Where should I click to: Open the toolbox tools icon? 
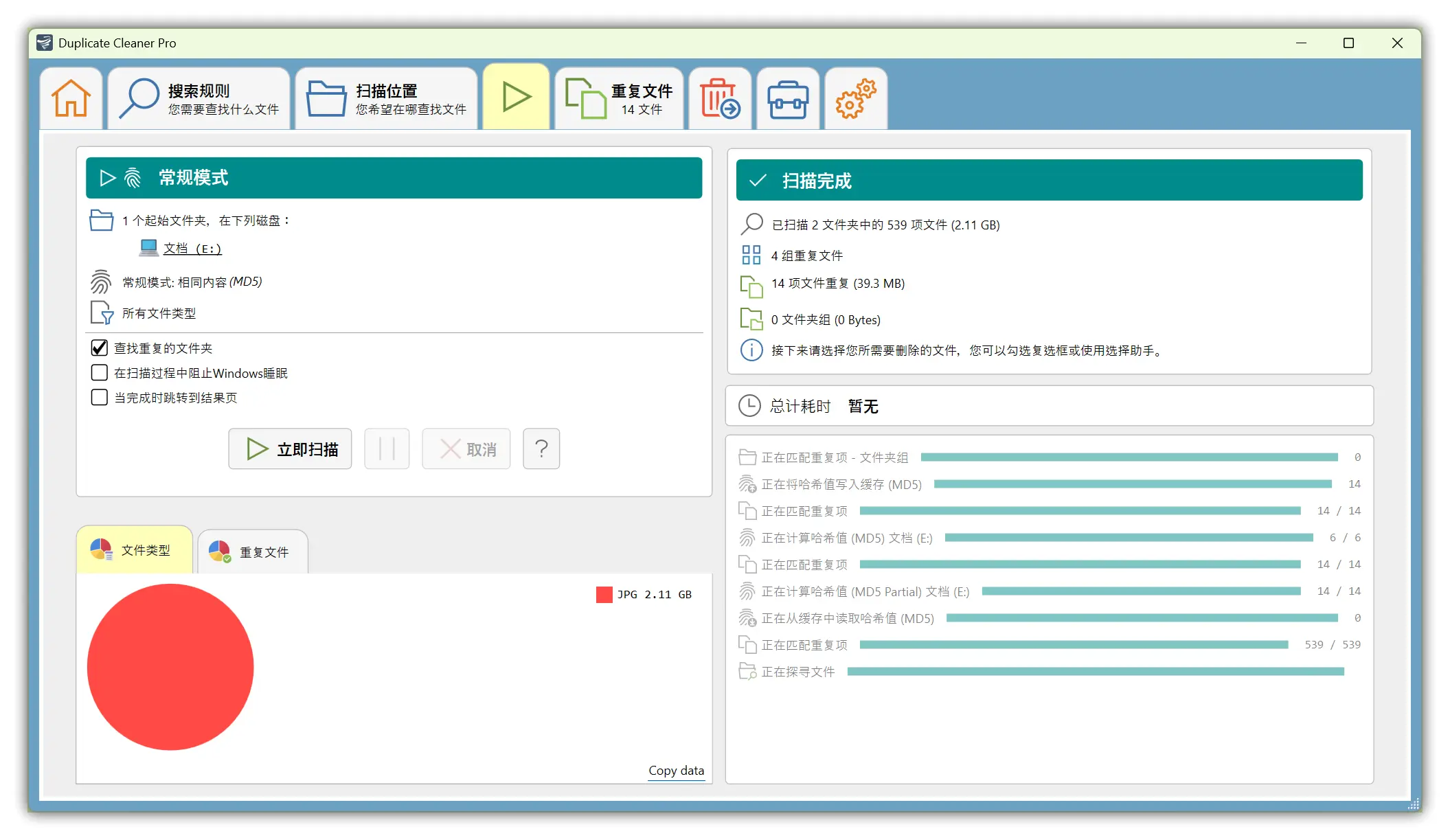(x=788, y=98)
